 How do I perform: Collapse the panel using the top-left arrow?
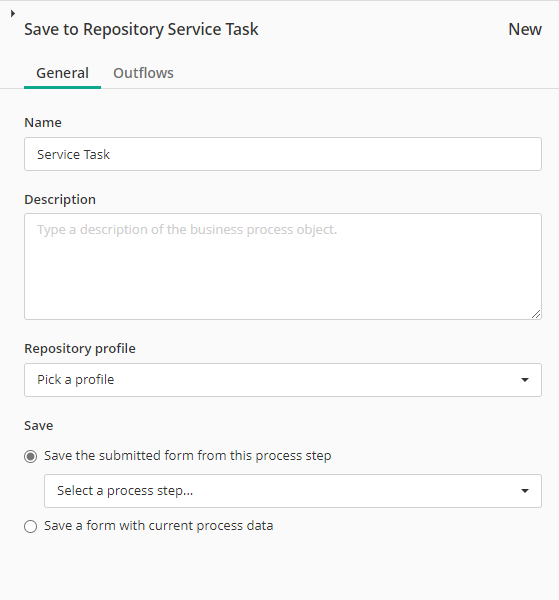pyautogui.click(x=13, y=13)
